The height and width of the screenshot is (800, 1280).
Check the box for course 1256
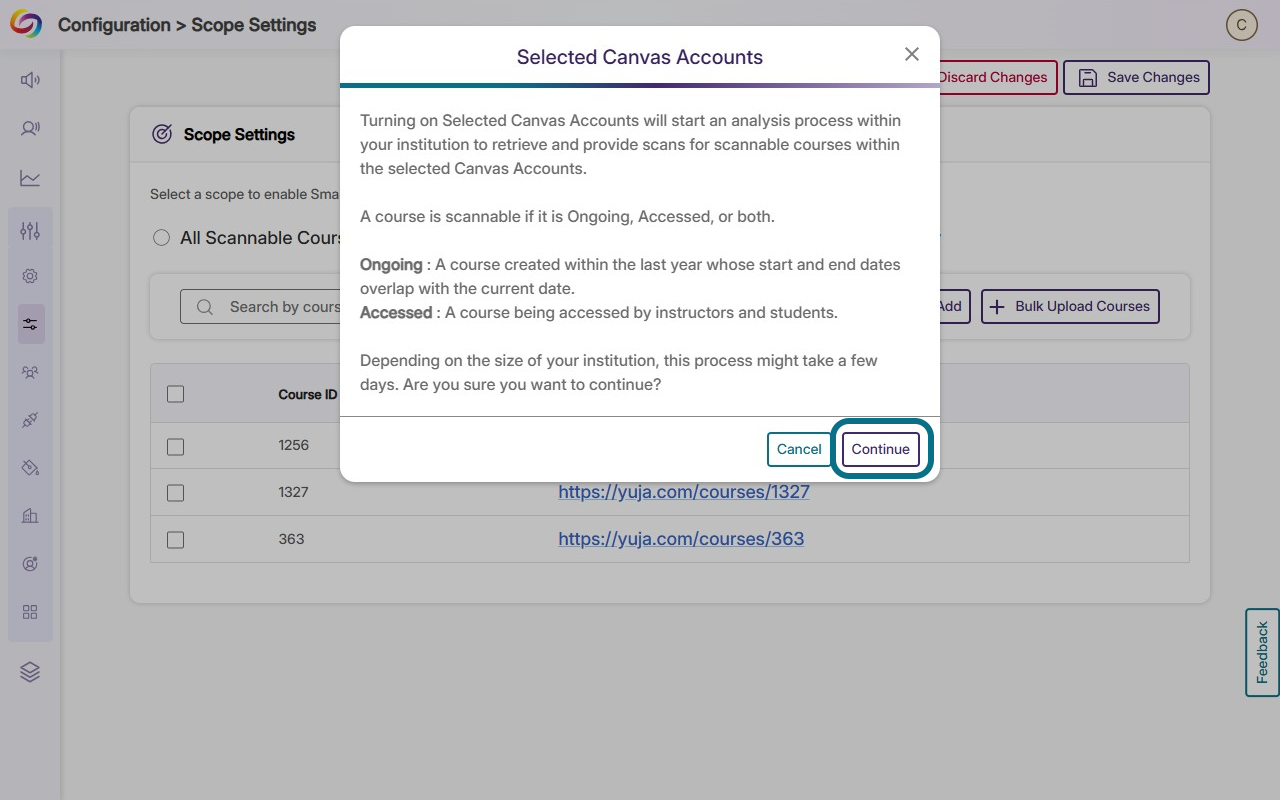[176, 446]
